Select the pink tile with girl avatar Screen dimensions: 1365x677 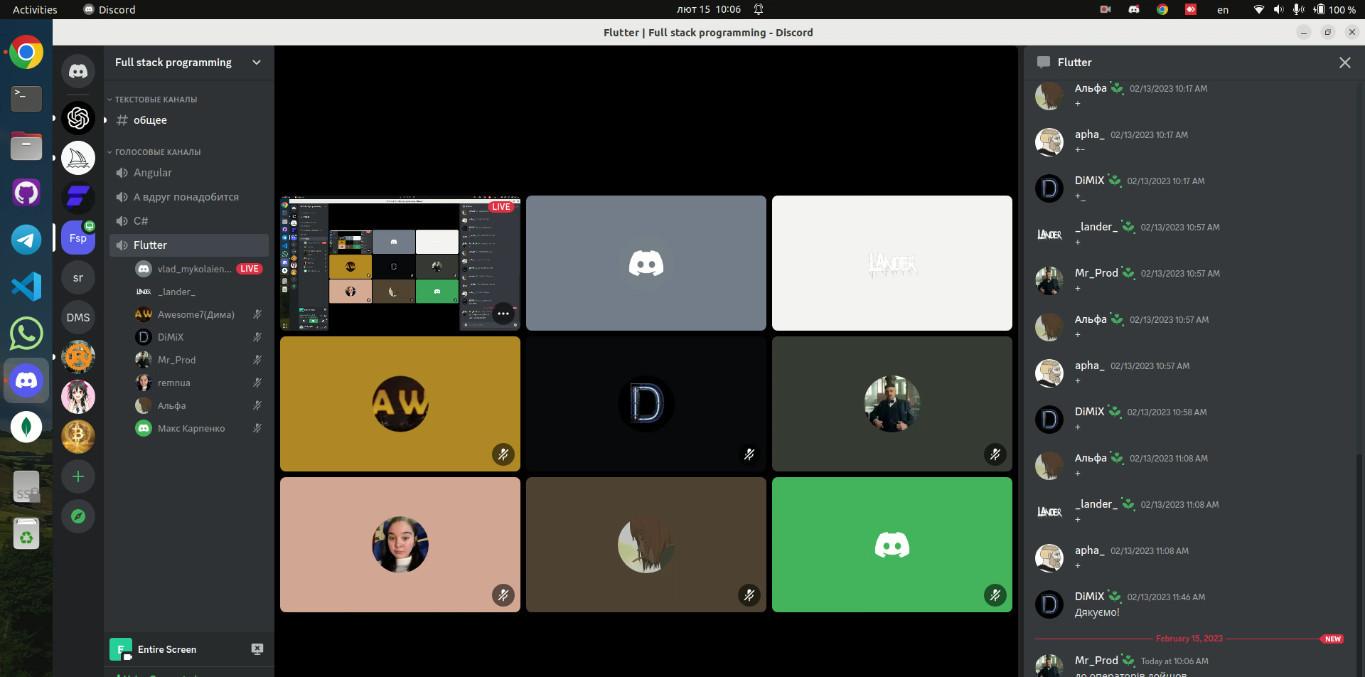coord(400,545)
